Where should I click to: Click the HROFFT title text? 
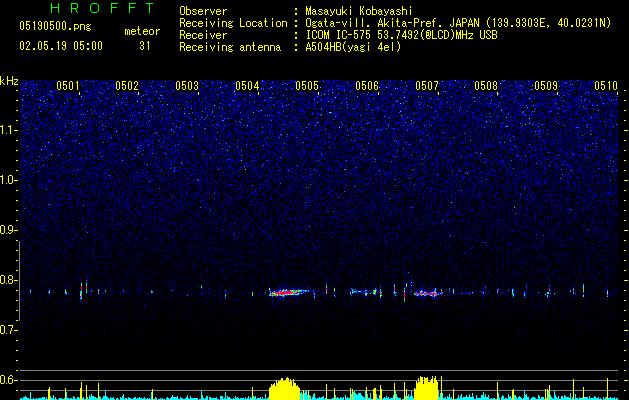coord(102,8)
